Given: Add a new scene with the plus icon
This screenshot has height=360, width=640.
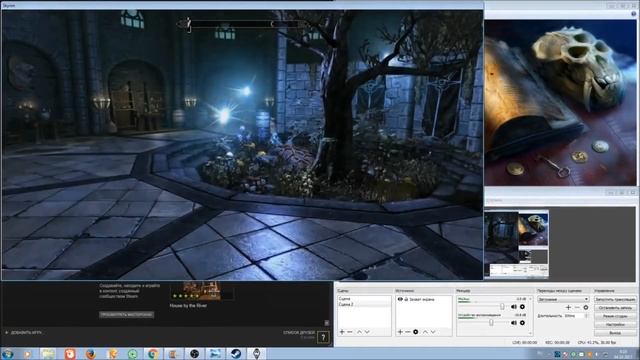Looking at the screenshot, I should pos(342,332).
